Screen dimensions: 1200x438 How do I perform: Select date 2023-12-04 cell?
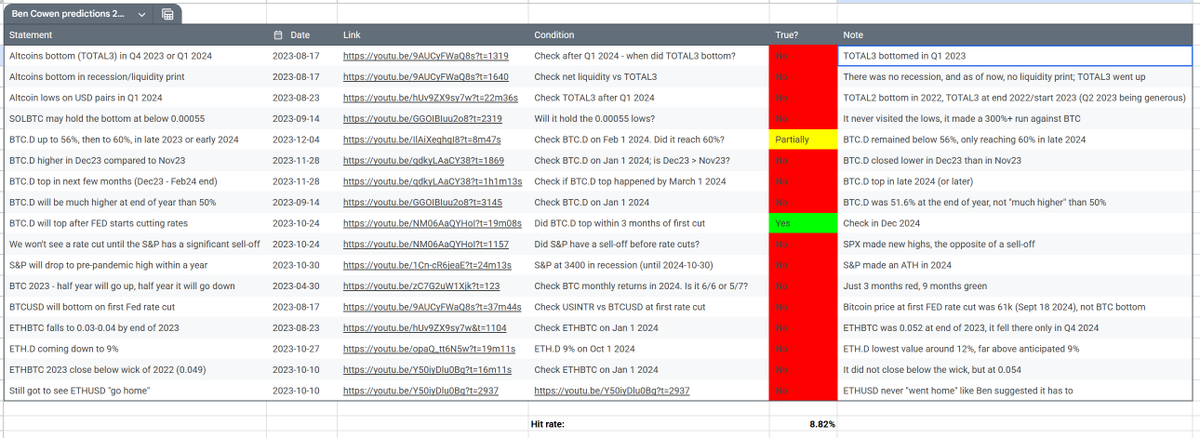tap(301, 139)
